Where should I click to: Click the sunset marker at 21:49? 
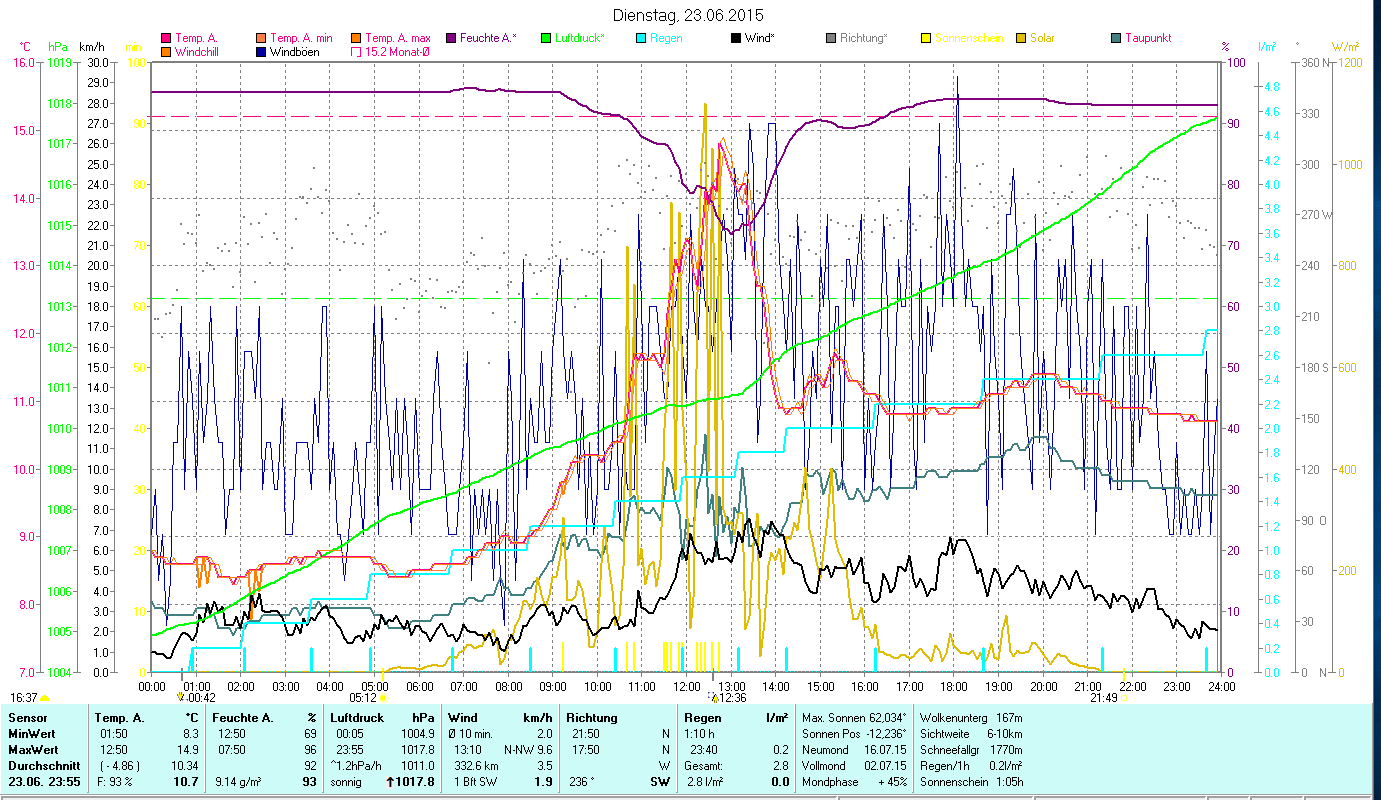coord(1123,697)
